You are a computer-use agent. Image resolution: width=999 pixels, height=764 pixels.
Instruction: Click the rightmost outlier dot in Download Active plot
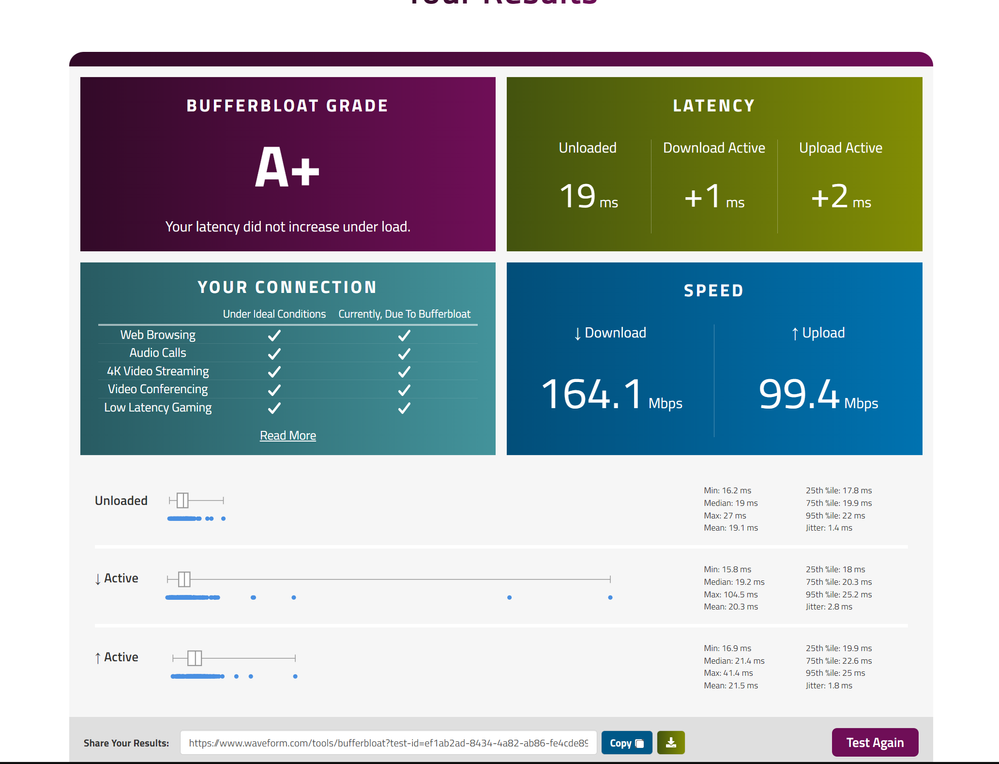pyautogui.click(x=610, y=597)
